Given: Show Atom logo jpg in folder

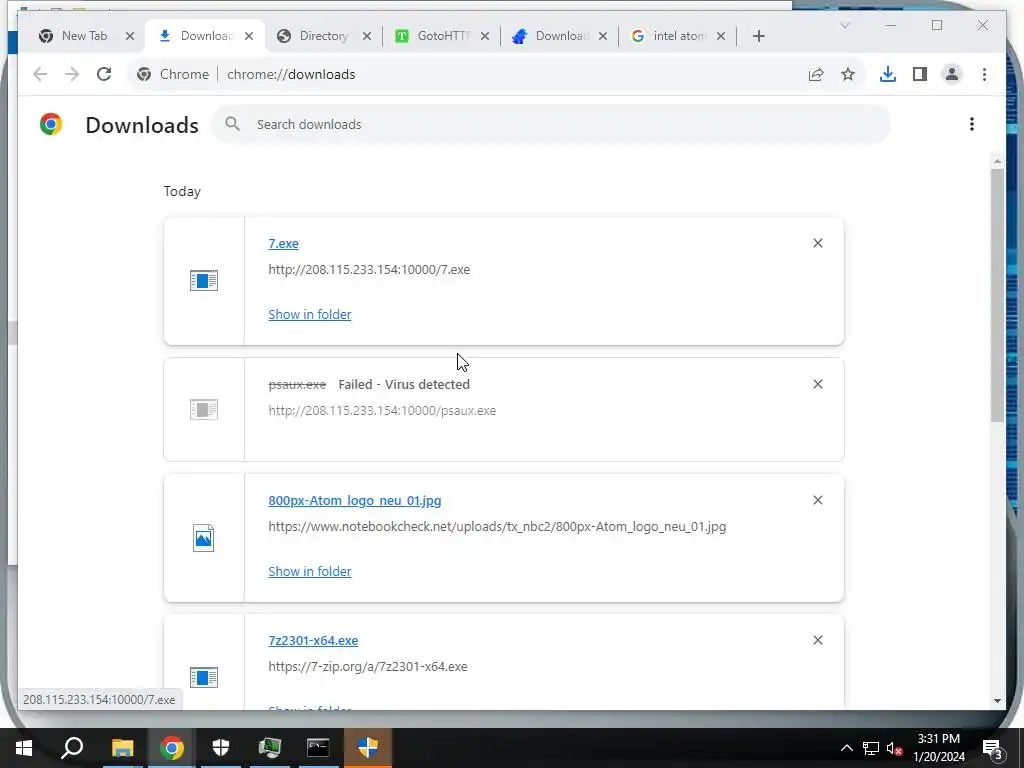Looking at the screenshot, I should [x=310, y=571].
